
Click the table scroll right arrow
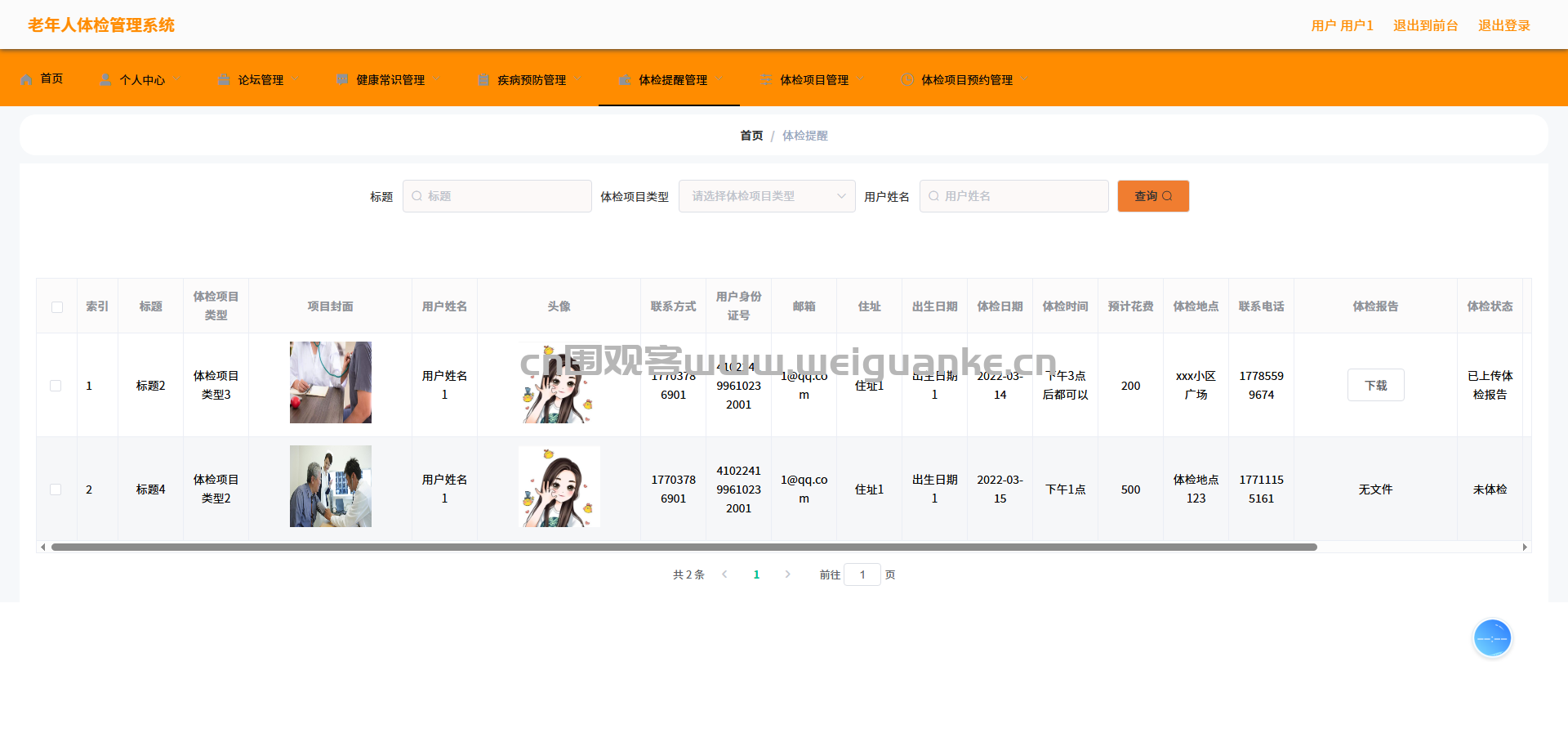pyautogui.click(x=1525, y=548)
